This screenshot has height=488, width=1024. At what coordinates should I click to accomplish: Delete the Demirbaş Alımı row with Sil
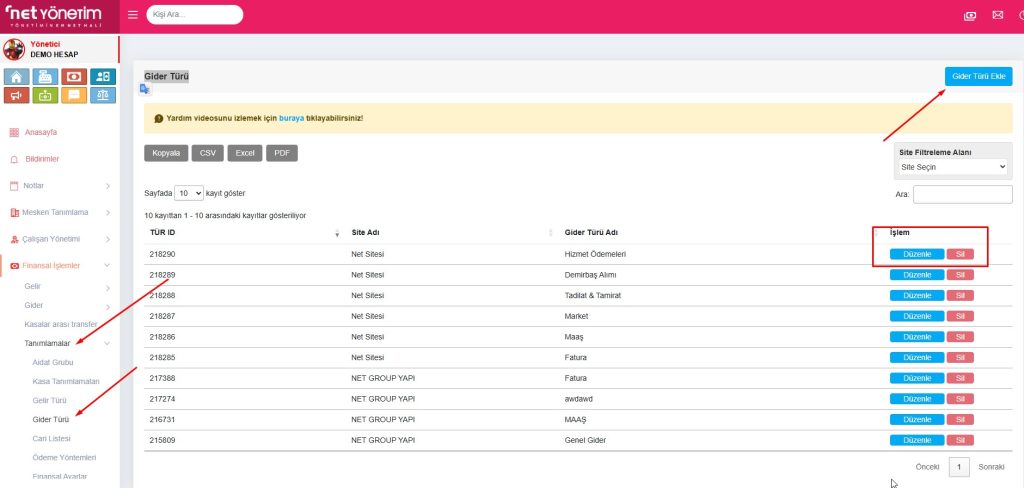(959, 275)
